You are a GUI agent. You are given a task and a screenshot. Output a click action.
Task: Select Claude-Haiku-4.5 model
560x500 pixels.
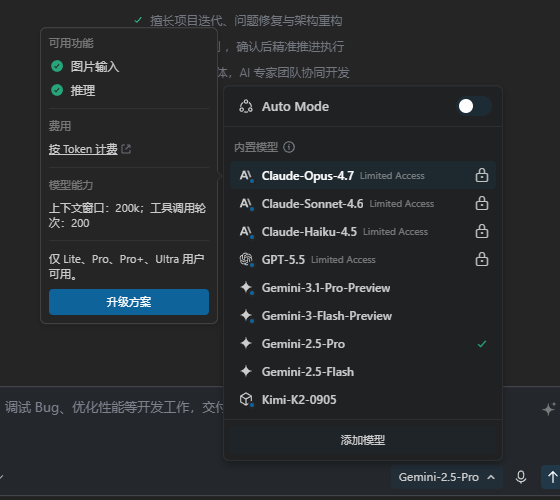coord(363,231)
